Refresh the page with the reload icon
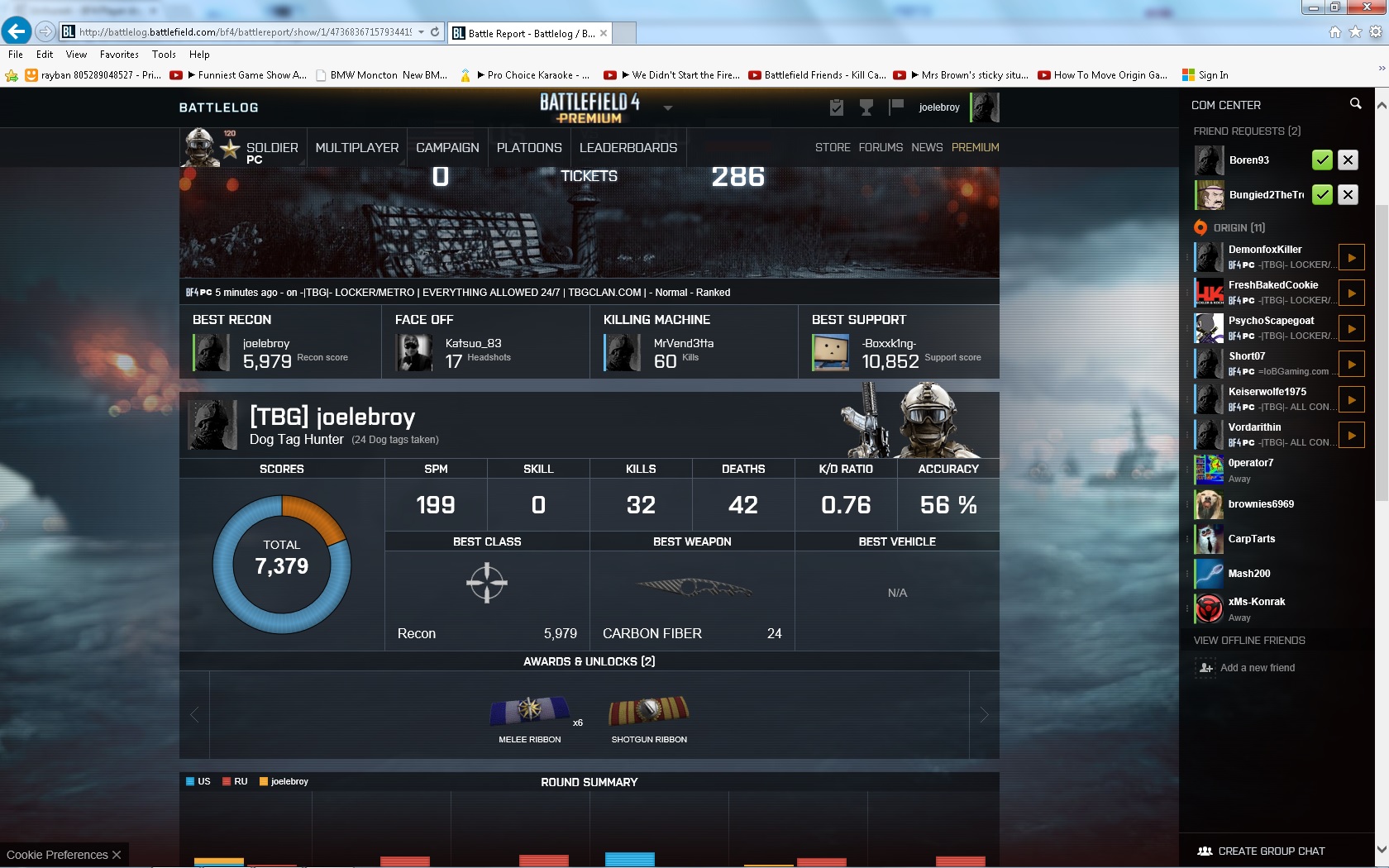Viewport: 1389px width, 868px height. pyautogui.click(x=435, y=32)
